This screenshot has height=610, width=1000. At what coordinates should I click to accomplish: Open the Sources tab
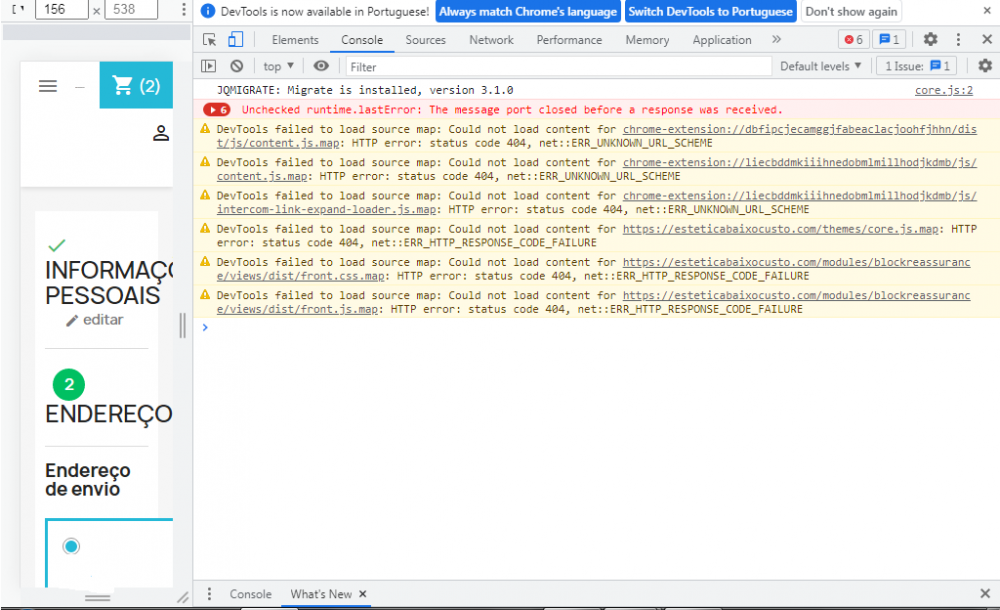tap(425, 40)
